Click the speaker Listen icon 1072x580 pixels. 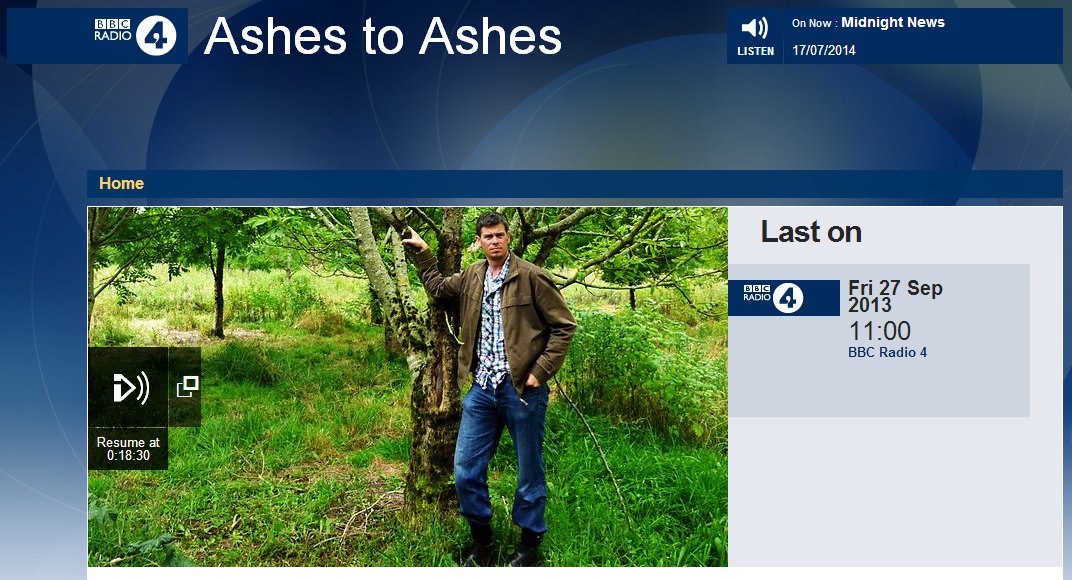coord(755,28)
